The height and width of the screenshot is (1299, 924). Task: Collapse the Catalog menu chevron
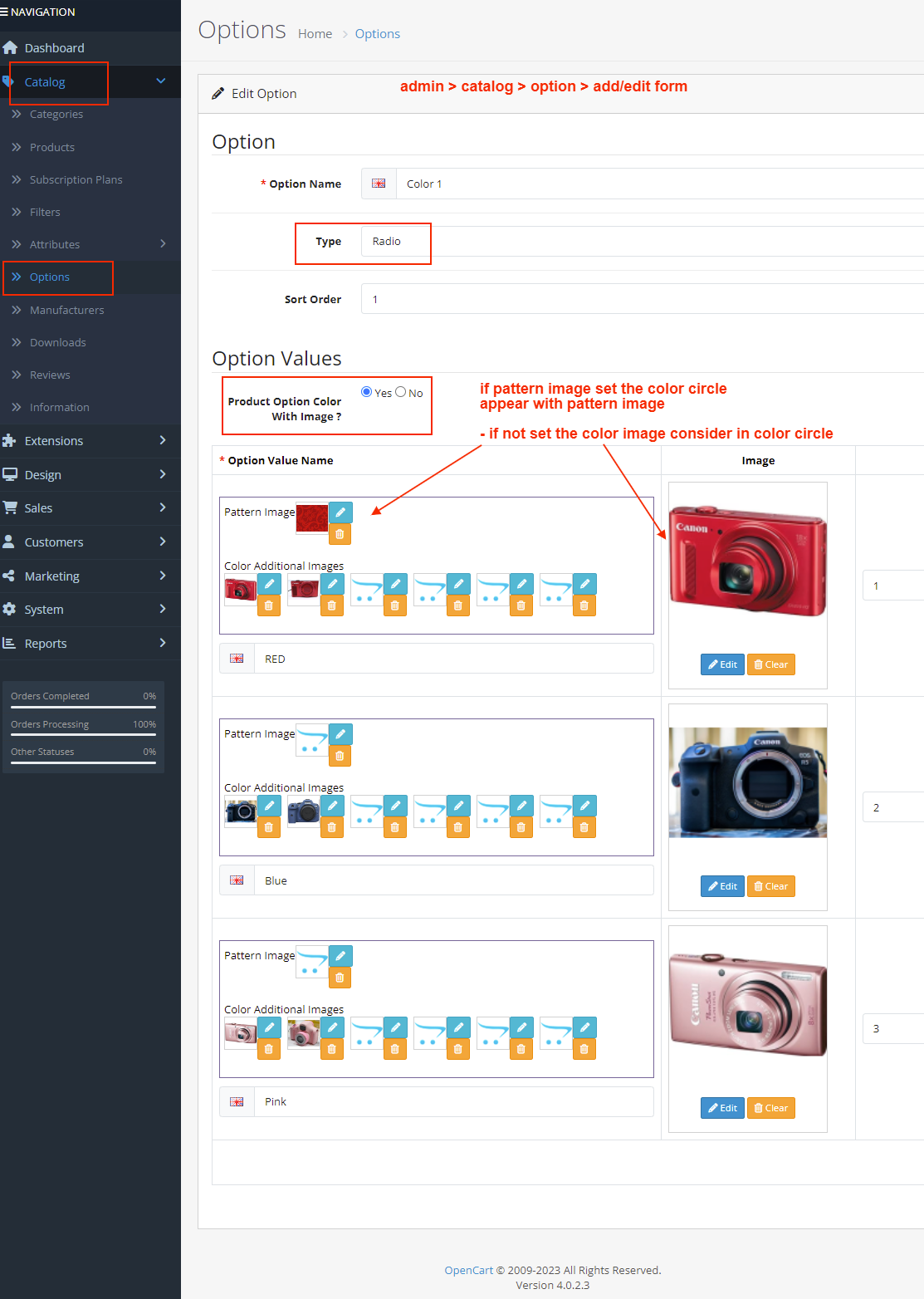point(161,81)
